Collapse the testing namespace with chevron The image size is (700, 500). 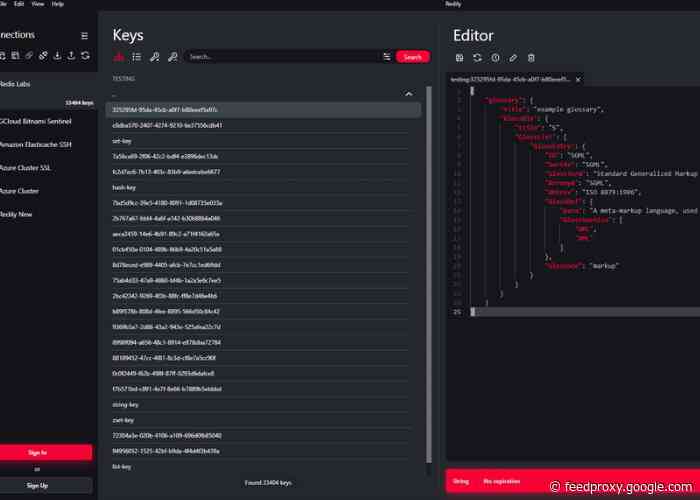[x=408, y=94]
